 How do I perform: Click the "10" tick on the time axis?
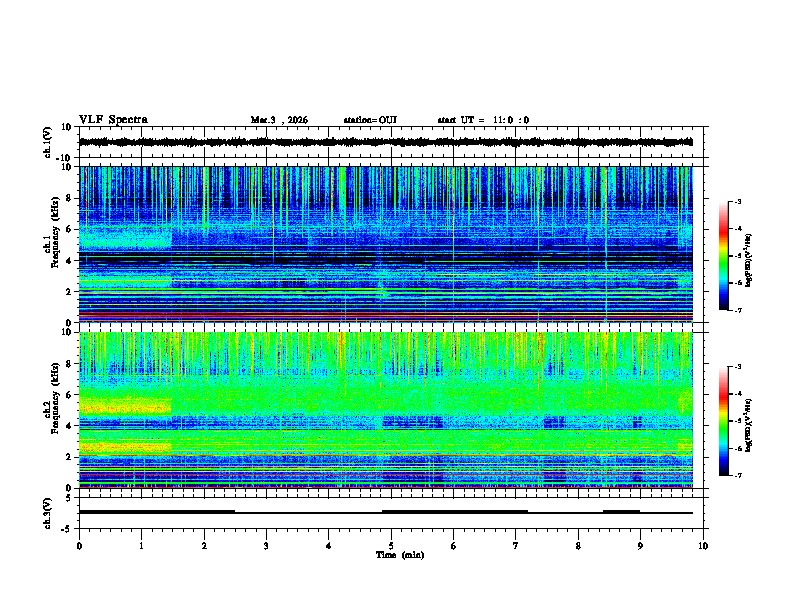(x=703, y=546)
